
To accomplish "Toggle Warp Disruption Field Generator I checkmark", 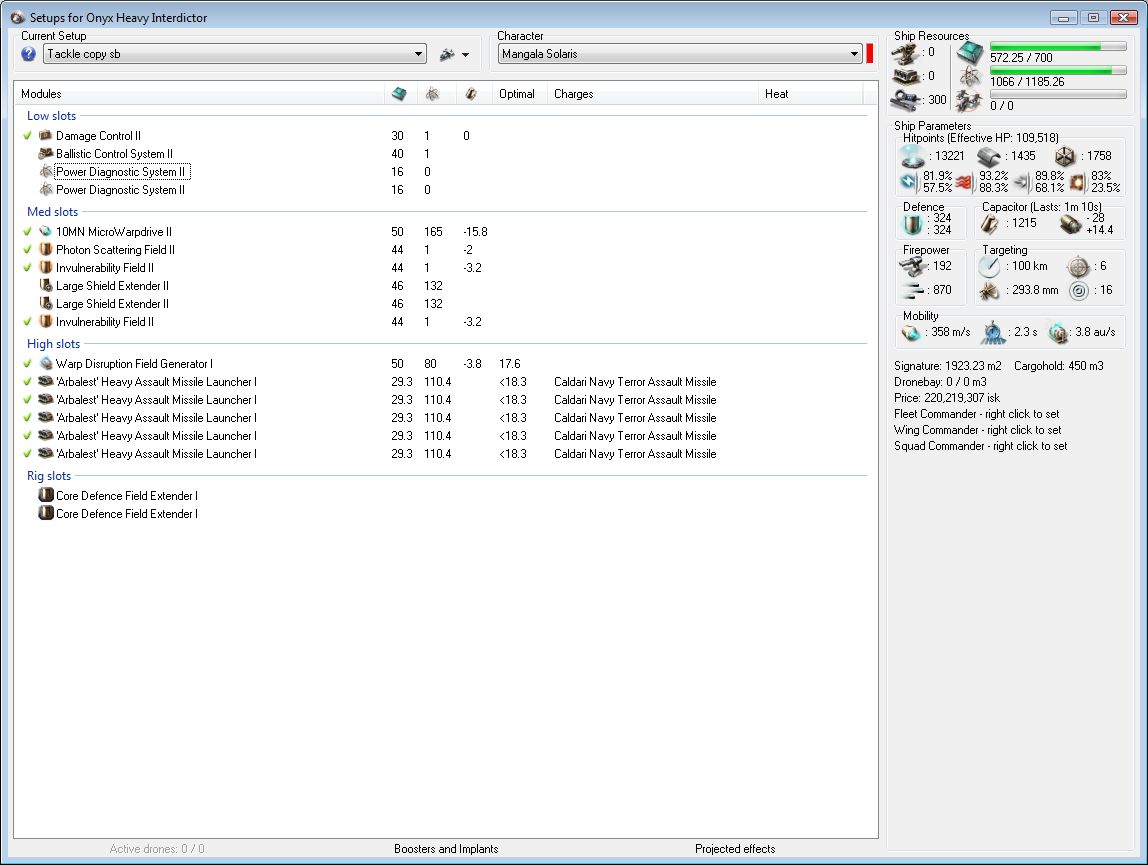I will click(28, 364).
